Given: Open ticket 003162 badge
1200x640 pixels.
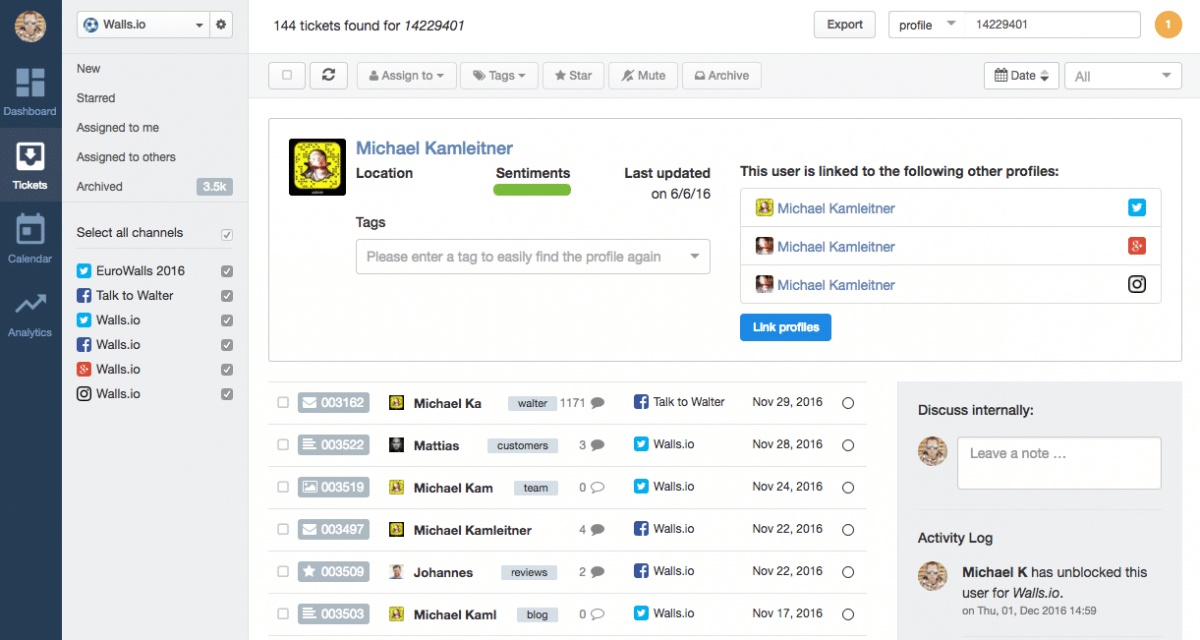Looking at the screenshot, I should click(x=333, y=403).
